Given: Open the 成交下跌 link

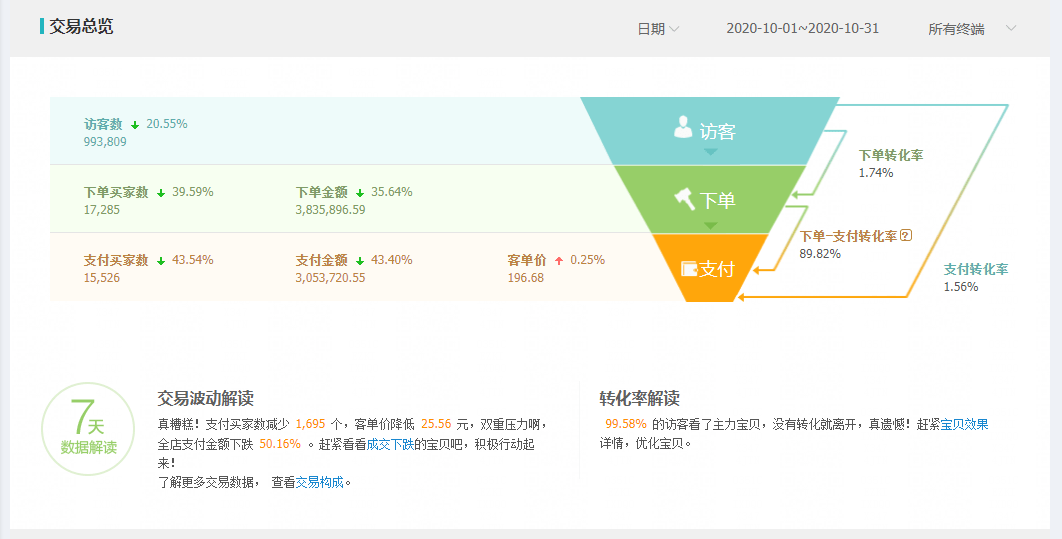Looking at the screenshot, I should point(390,444).
